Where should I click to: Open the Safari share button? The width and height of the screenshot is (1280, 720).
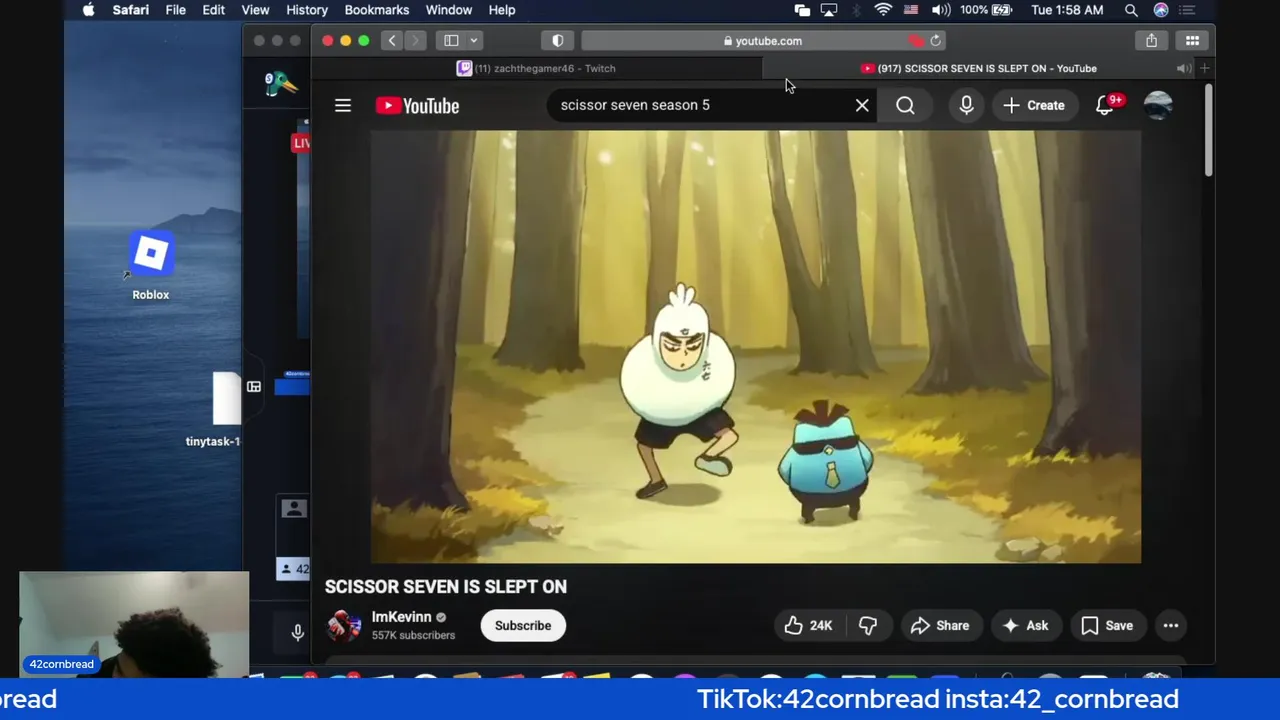click(1151, 41)
